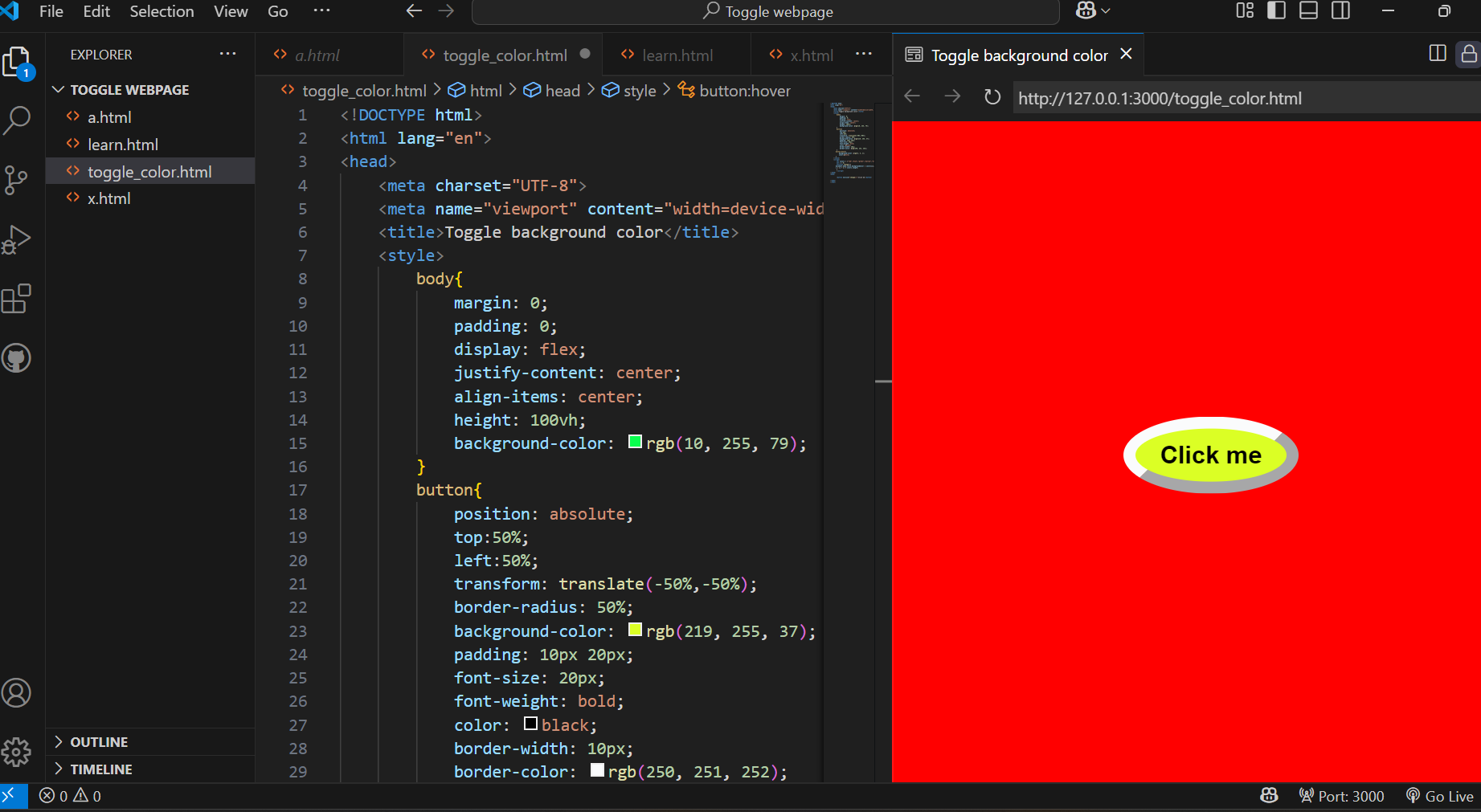This screenshot has height=812, width=1481.
Task: Open Explorer more actions ellipsis
Action: [x=228, y=54]
